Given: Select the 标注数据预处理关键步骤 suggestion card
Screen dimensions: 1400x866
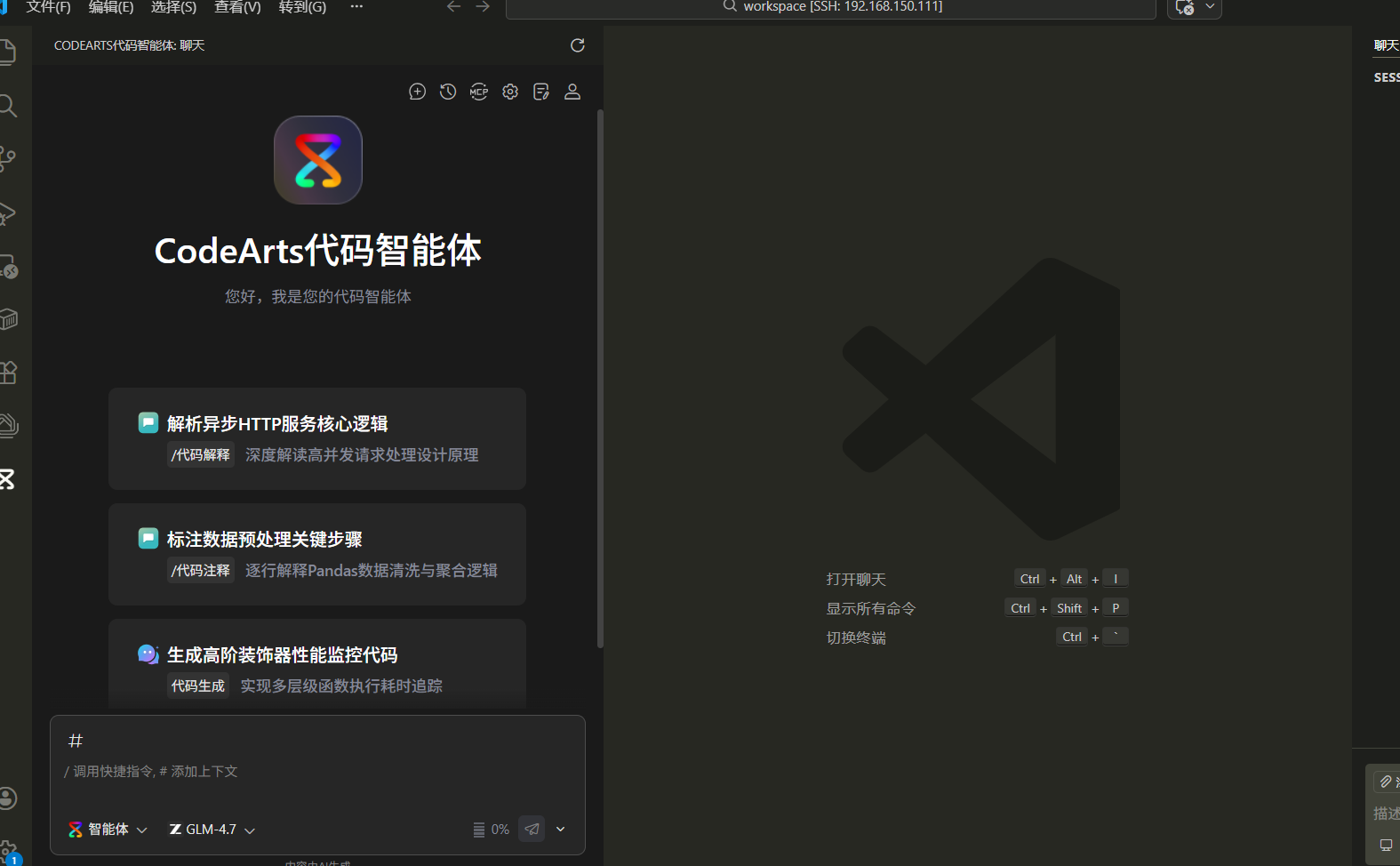Looking at the screenshot, I should click(317, 554).
